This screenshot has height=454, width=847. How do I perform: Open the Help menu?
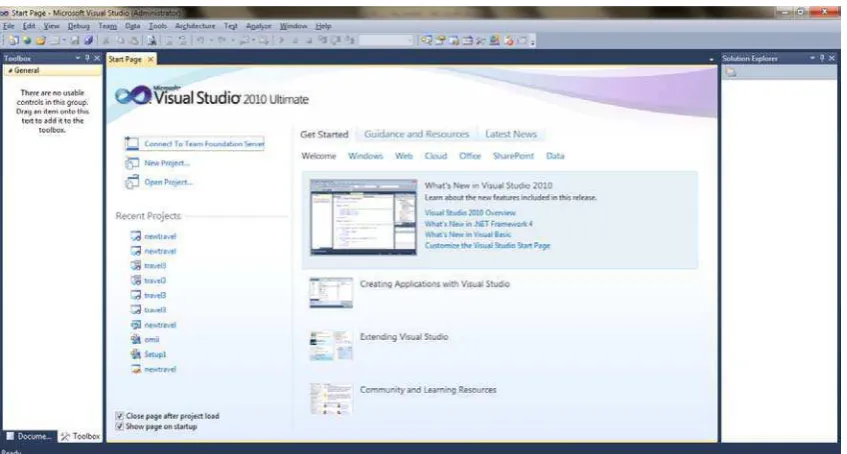coord(323,26)
